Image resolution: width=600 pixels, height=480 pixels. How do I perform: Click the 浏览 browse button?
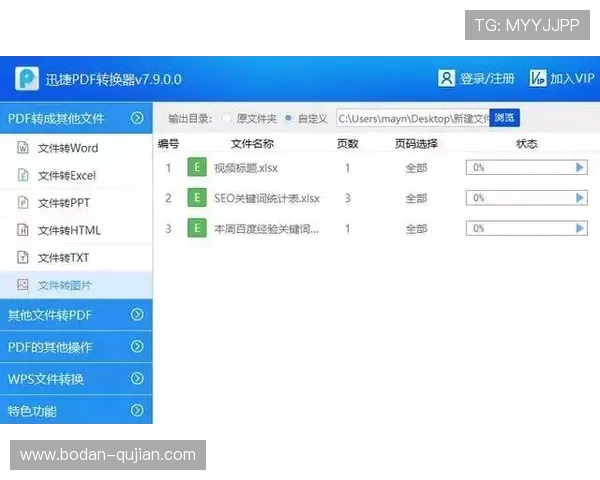(504, 118)
